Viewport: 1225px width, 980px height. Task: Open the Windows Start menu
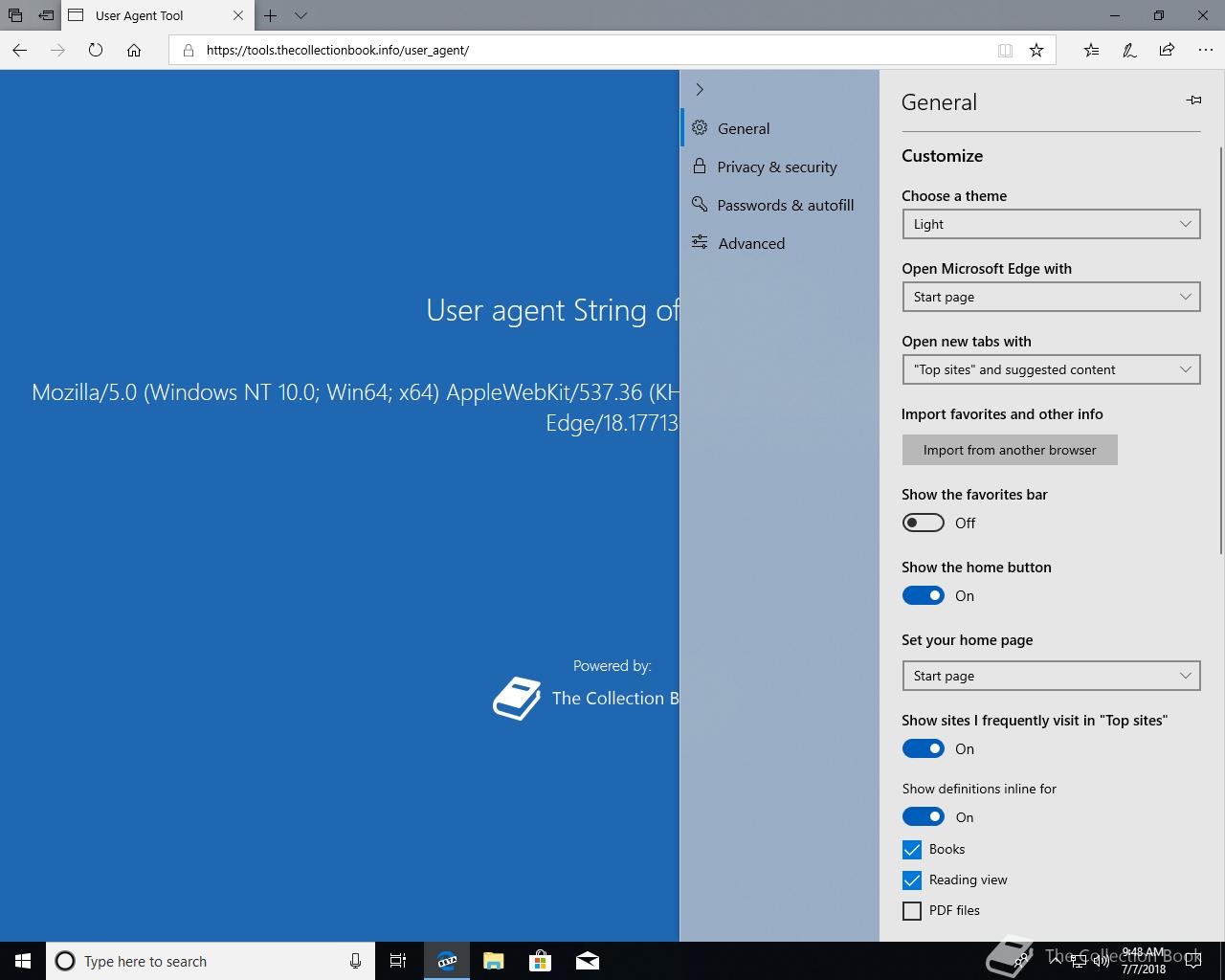[23, 961]
